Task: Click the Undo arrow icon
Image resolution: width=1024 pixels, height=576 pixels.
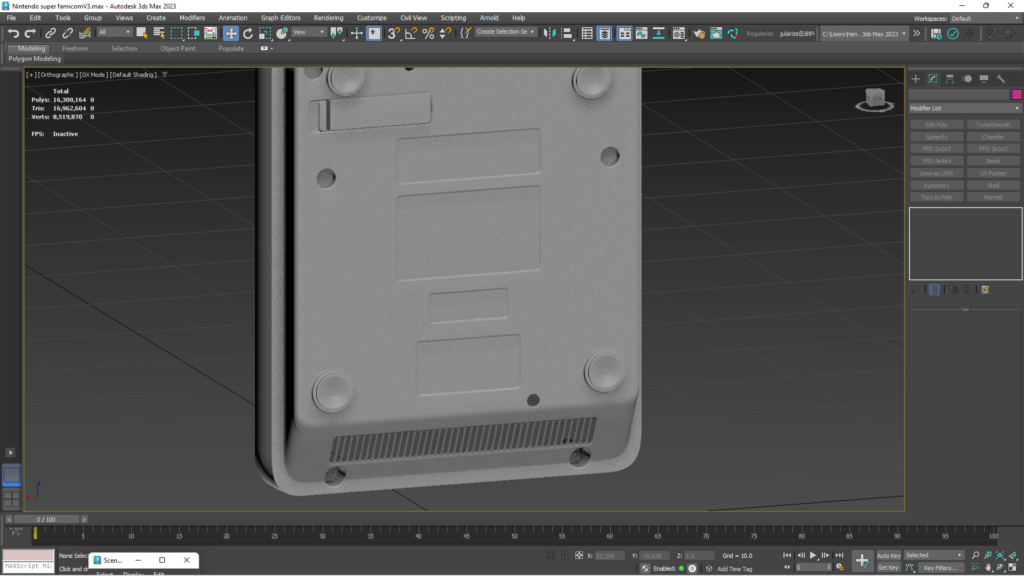Action: pyautogui.click(x=13, y=33)
